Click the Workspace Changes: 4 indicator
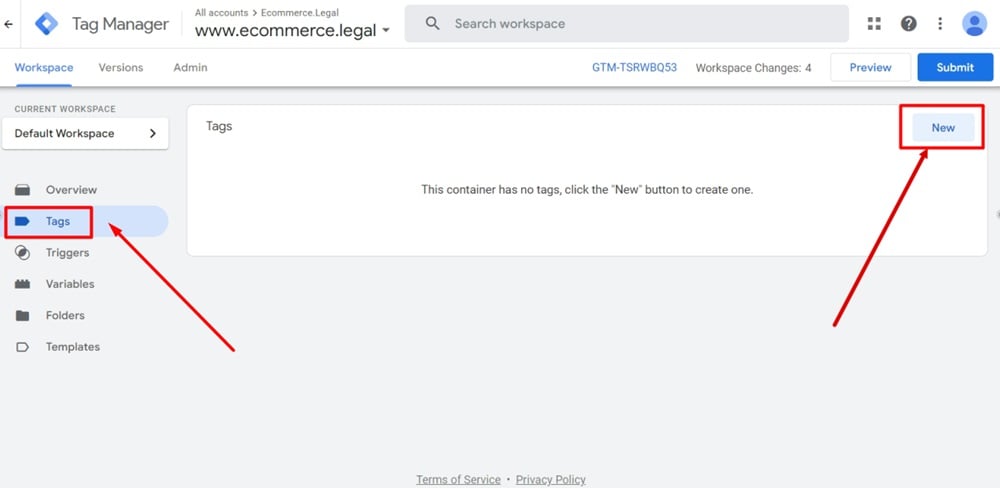Image resolution: width=1000 pixels, height=488 pixels. 753,68
